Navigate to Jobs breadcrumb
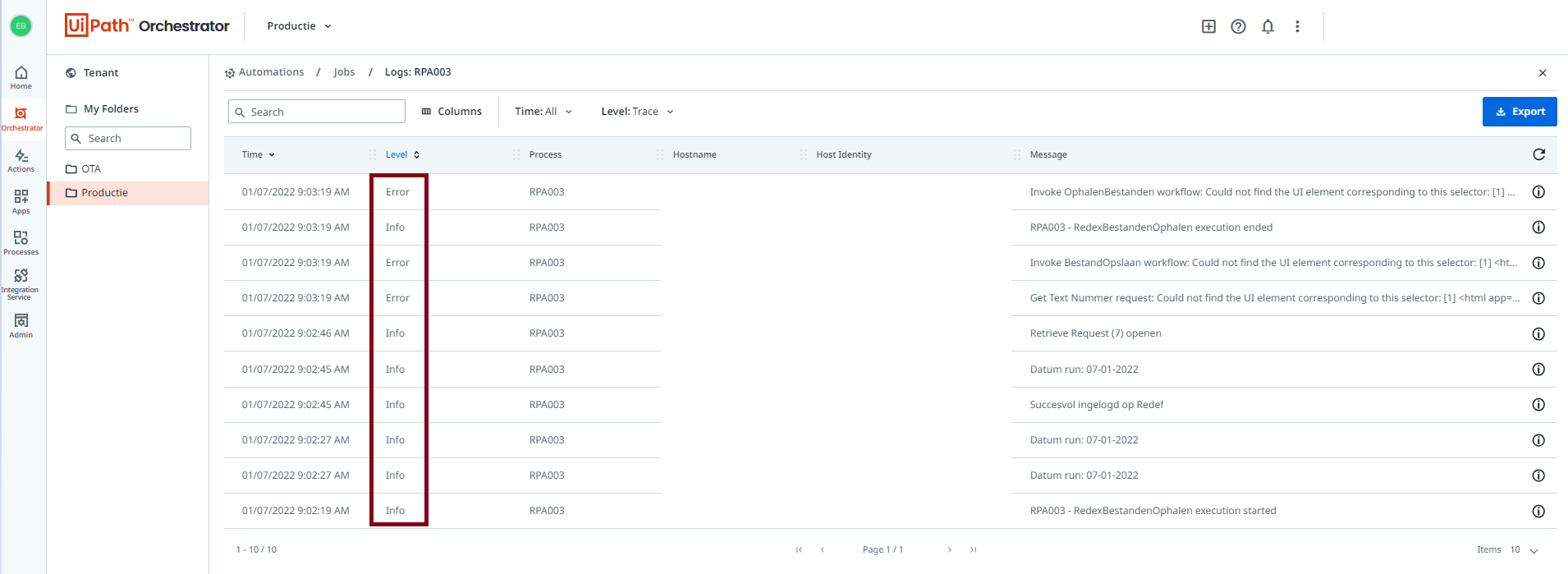This screenshot has width=1568, height=574. 344,72
